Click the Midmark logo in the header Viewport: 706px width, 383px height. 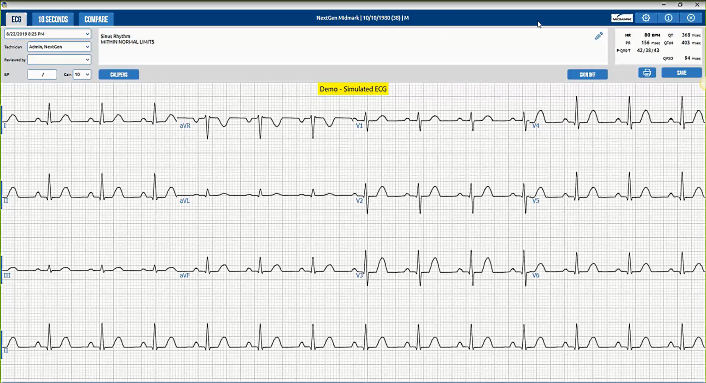622,18
